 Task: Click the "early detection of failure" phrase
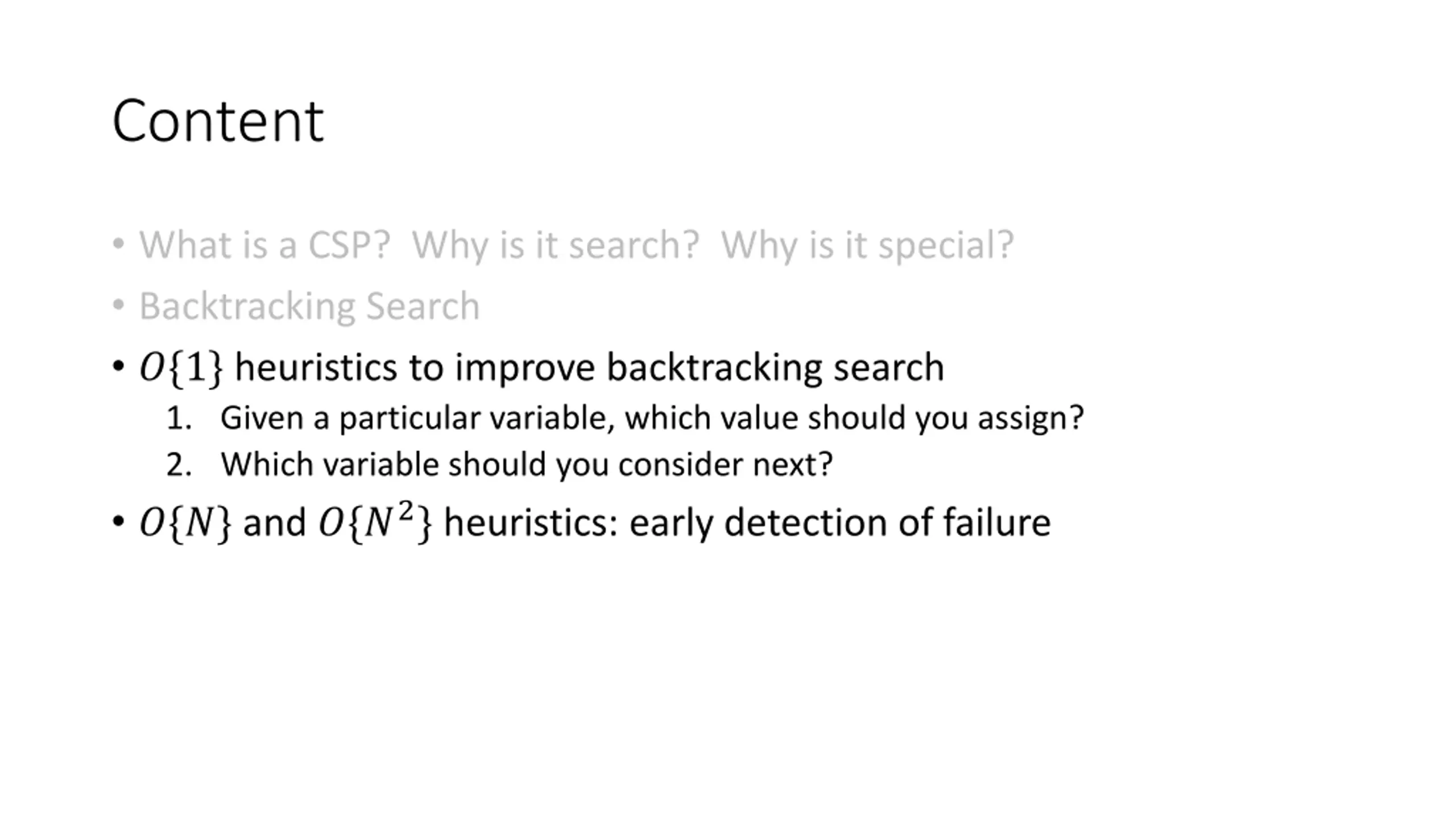pos(840,523)
